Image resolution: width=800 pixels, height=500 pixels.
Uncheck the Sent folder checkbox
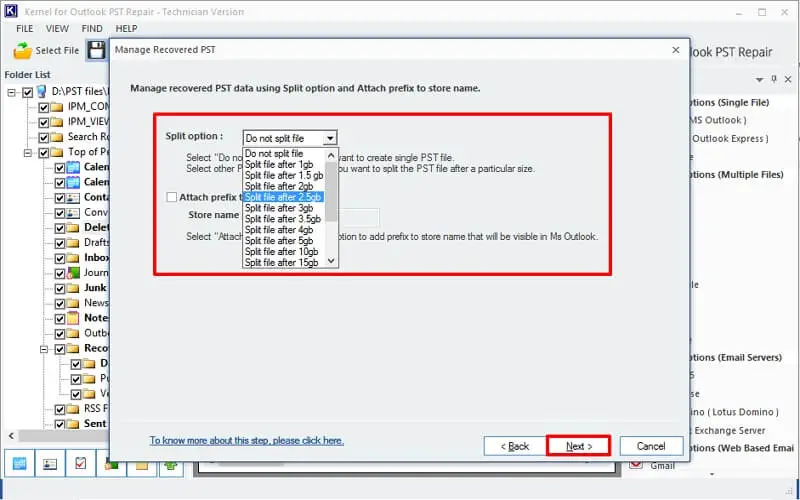pos(60,424)
